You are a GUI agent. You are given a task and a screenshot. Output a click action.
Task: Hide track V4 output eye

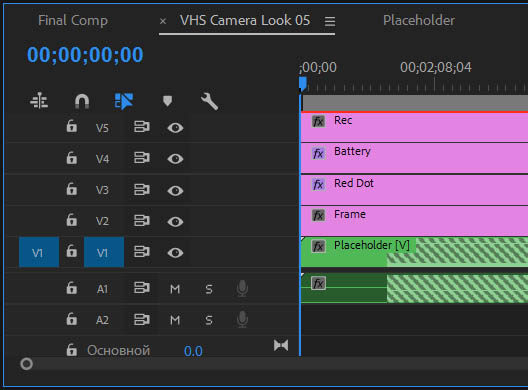(x=175, y=159)
